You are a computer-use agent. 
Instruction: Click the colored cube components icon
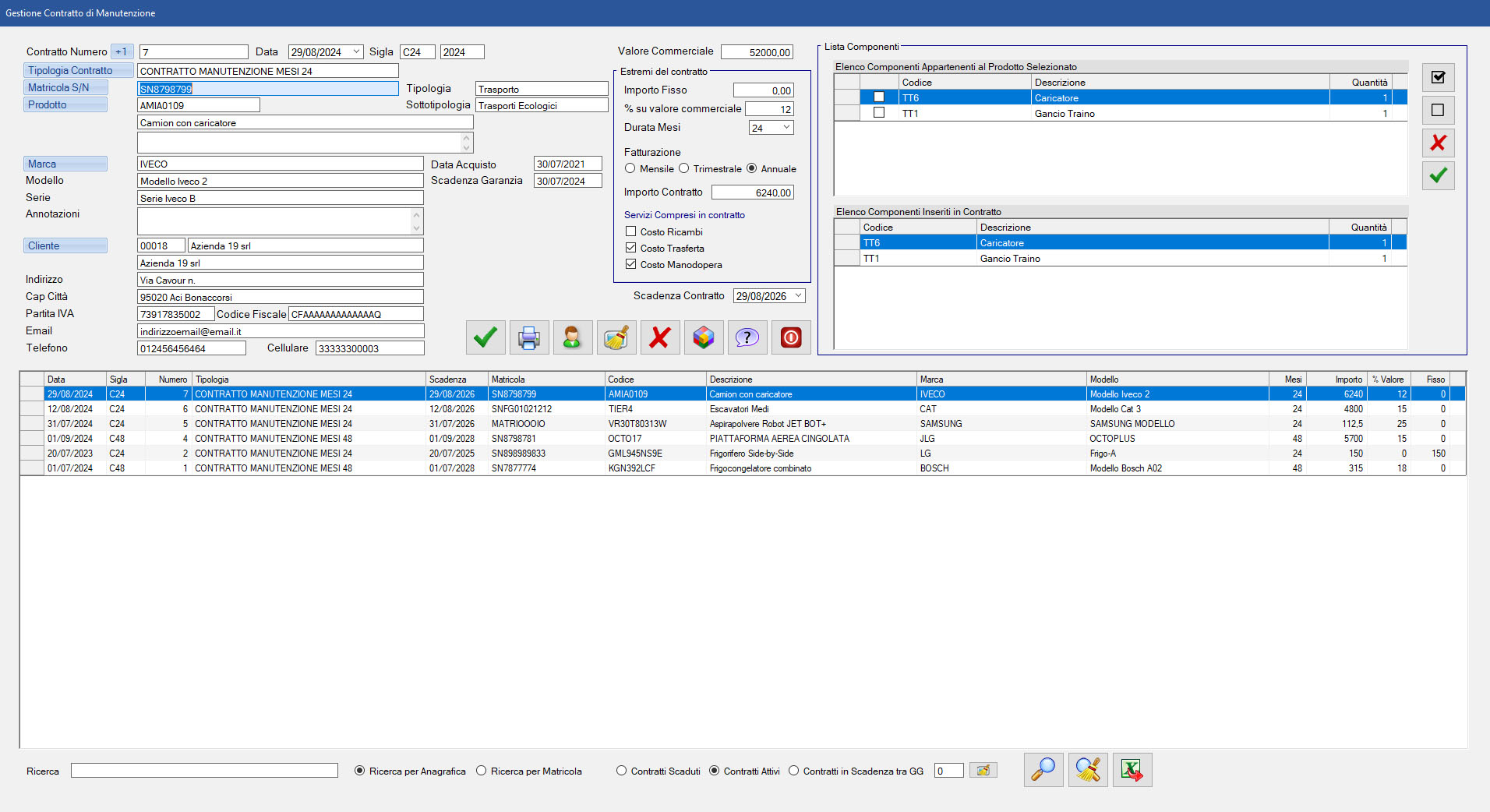pos(704,337)
